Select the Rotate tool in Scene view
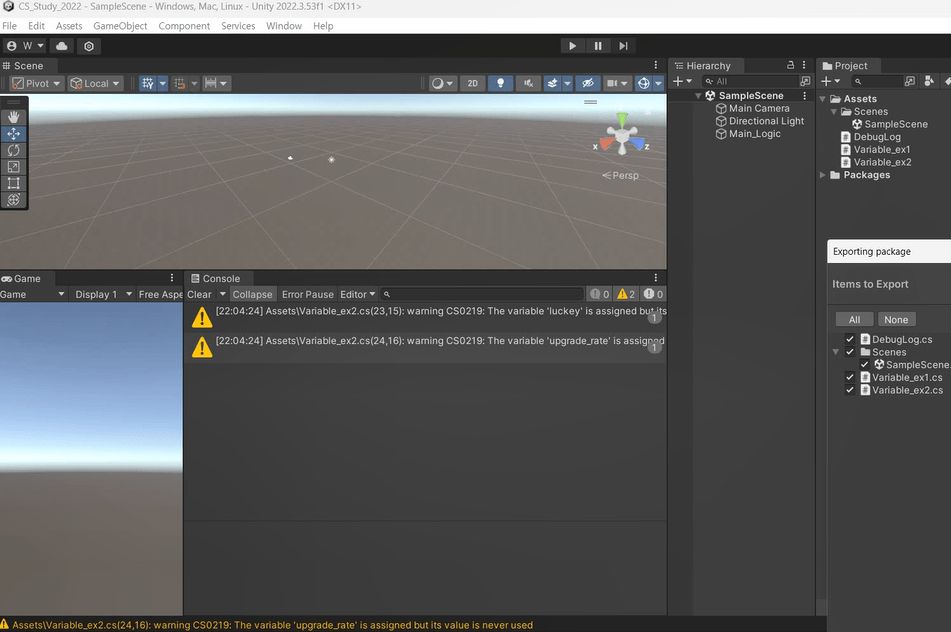This screenshot has height=632, width=951. (x=13, y=150)
